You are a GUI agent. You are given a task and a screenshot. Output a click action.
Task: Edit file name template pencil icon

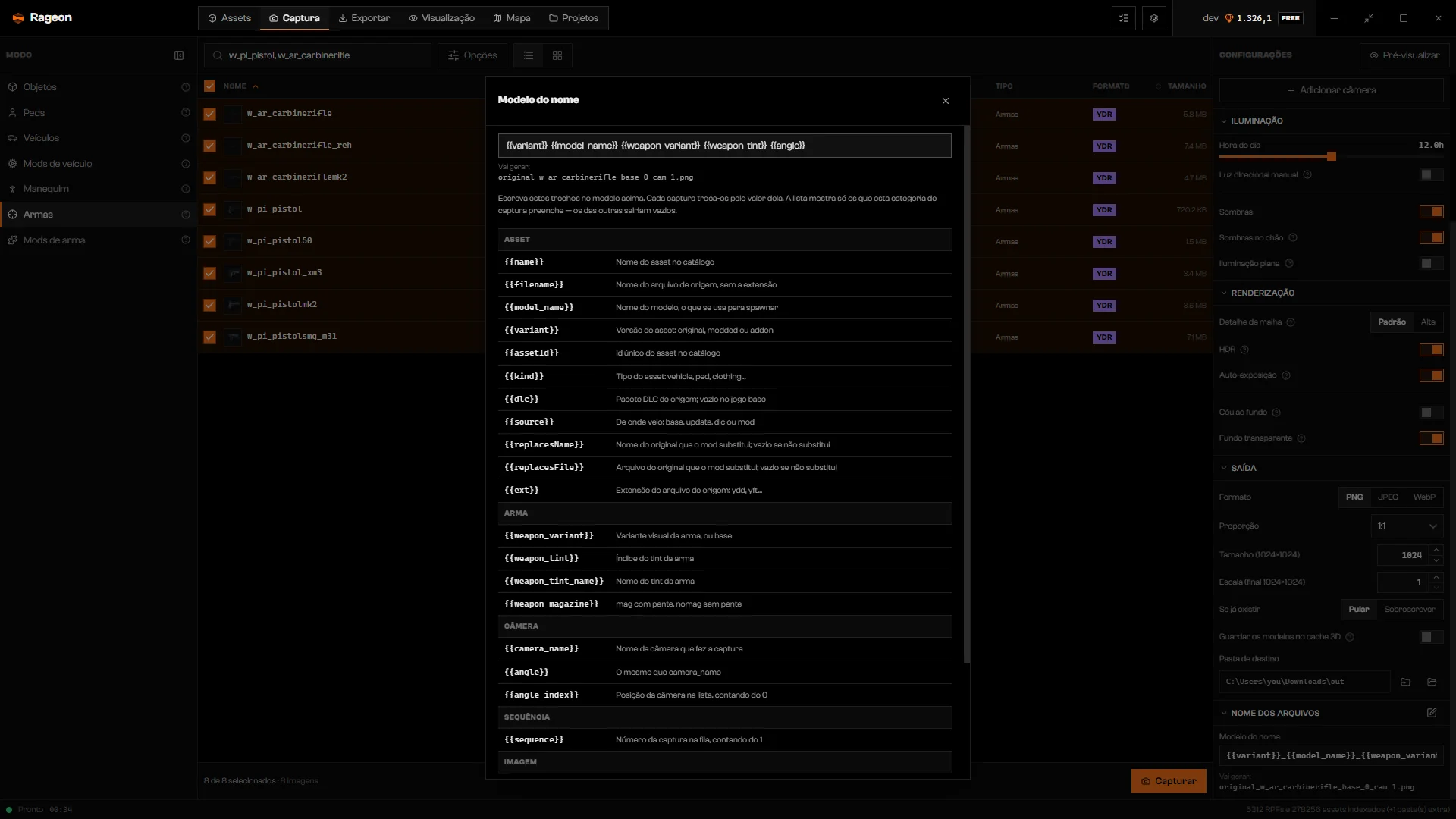pyautogui.click(x=1432, y=713)
